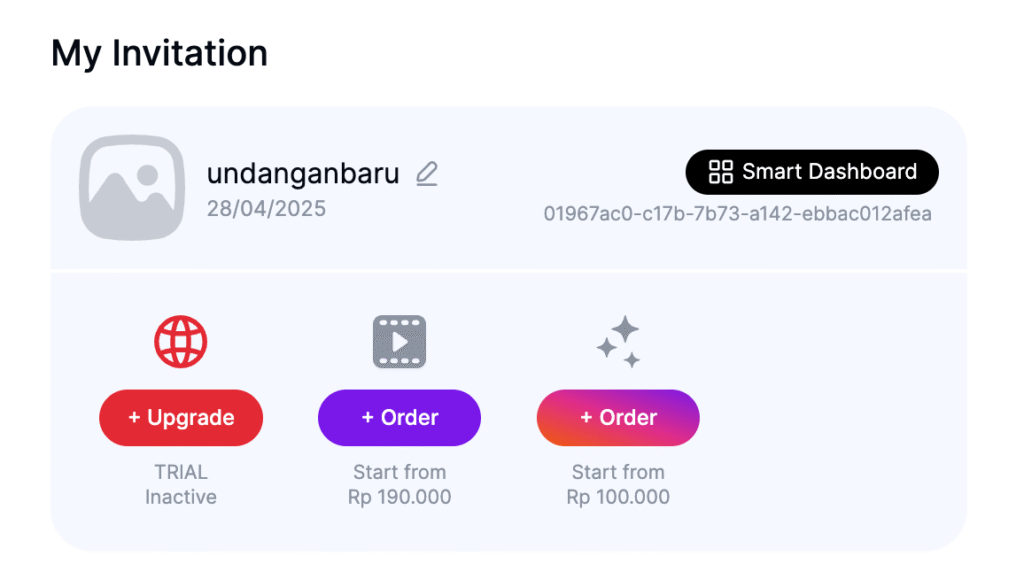Click the My Invitation heading
The width and height of the screenshot is (1024, 579).
coord(159,53)
